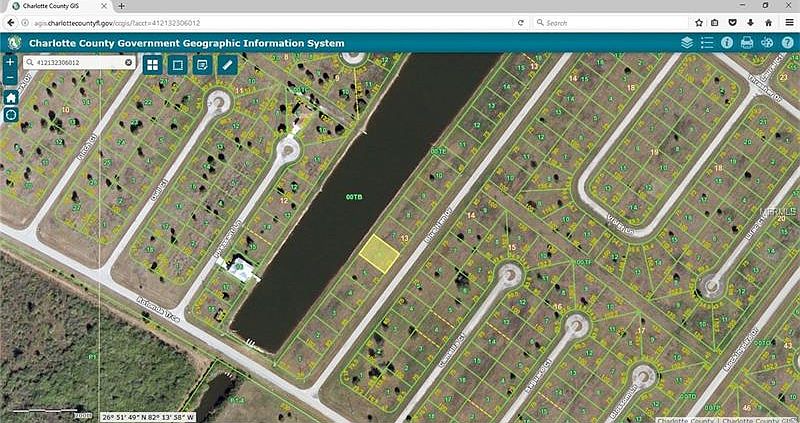The width and height of the screenshot is (800, 423).
Task: Select the highlighted yellow parcel
Action: pos(377,252)
